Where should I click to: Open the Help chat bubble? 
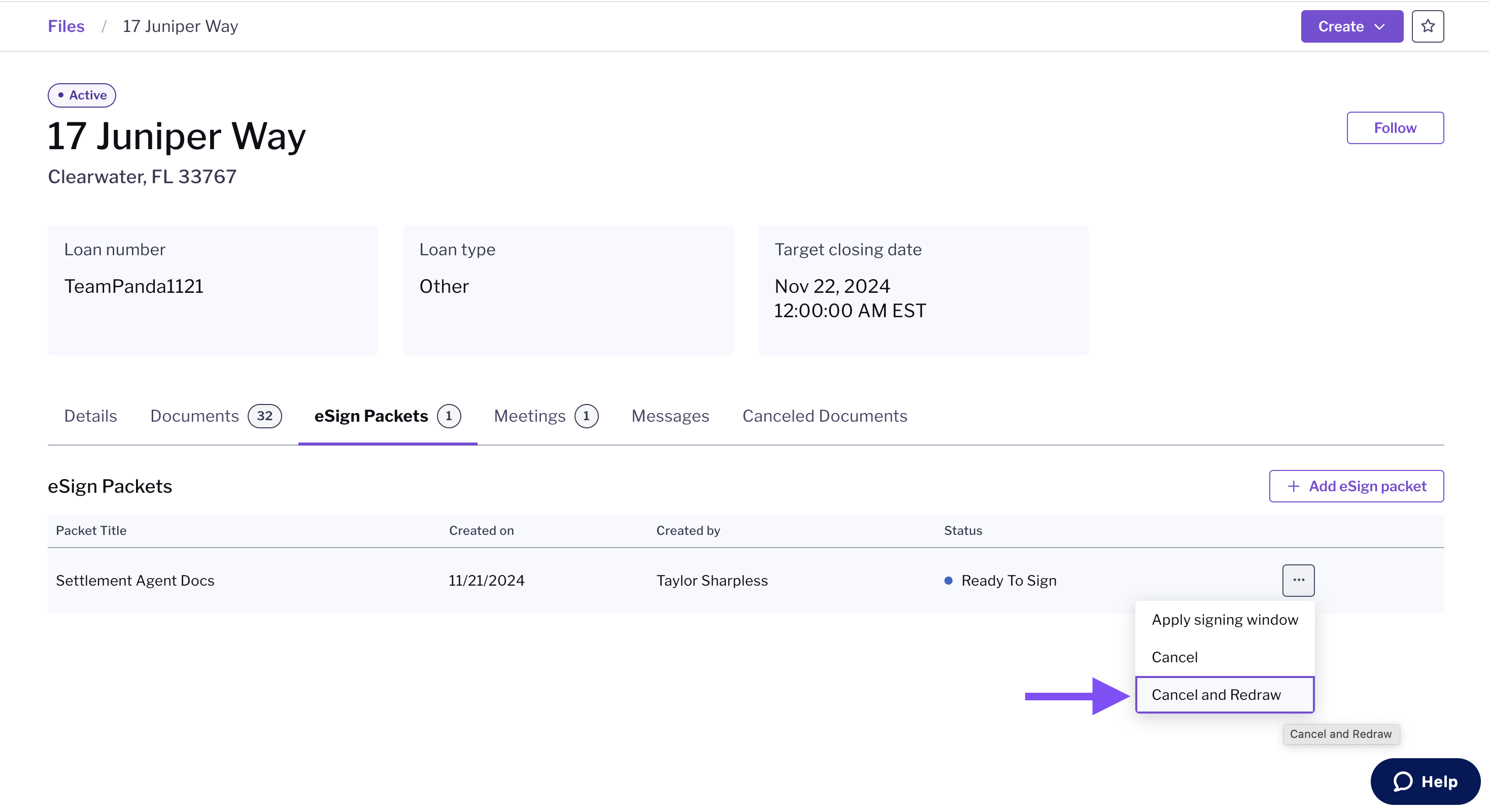1425,781
